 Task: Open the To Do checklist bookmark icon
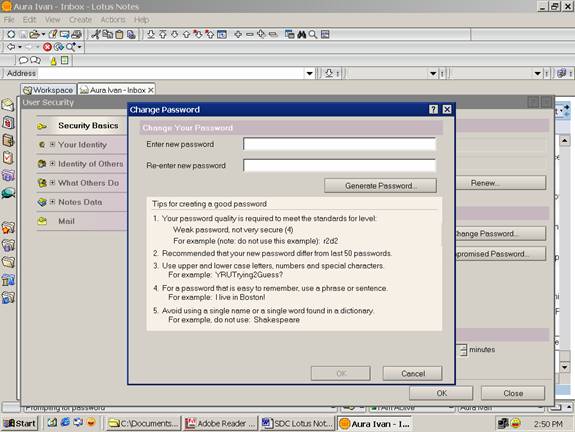8,158
